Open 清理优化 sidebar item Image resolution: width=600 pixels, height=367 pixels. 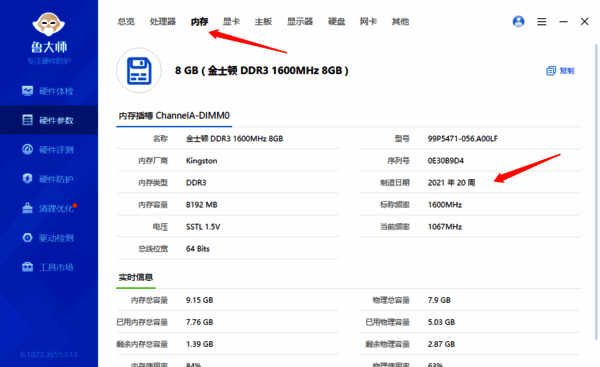click(x=49, y=208)
